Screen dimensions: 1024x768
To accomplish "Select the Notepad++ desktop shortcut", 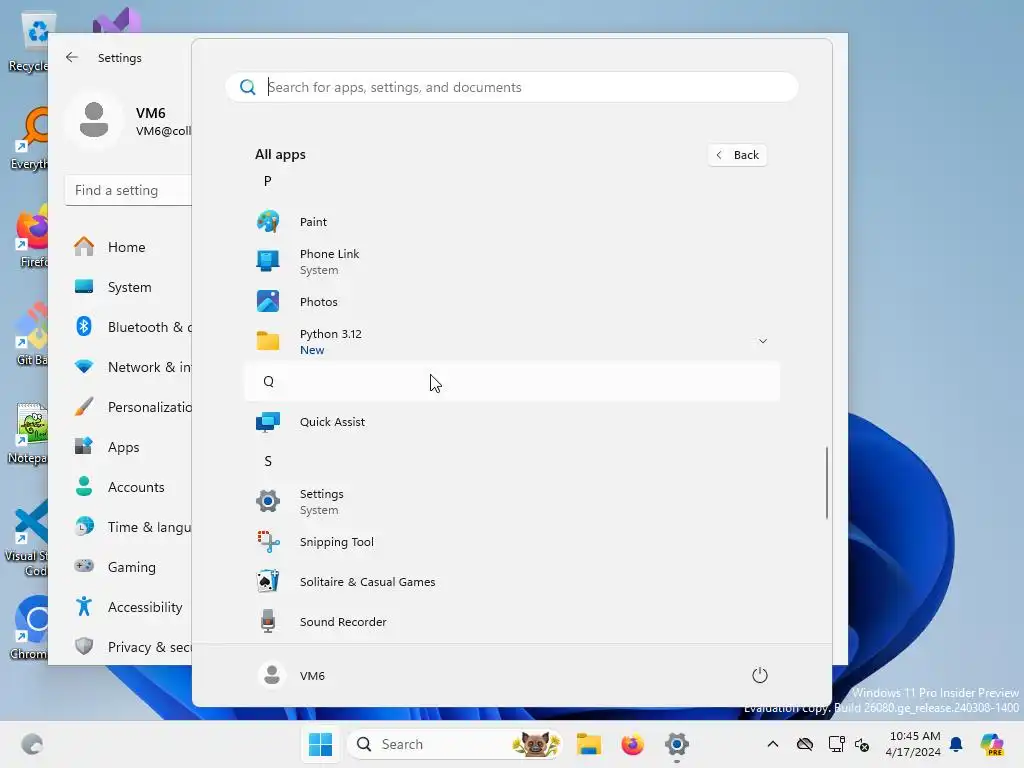I will (29, 433).
